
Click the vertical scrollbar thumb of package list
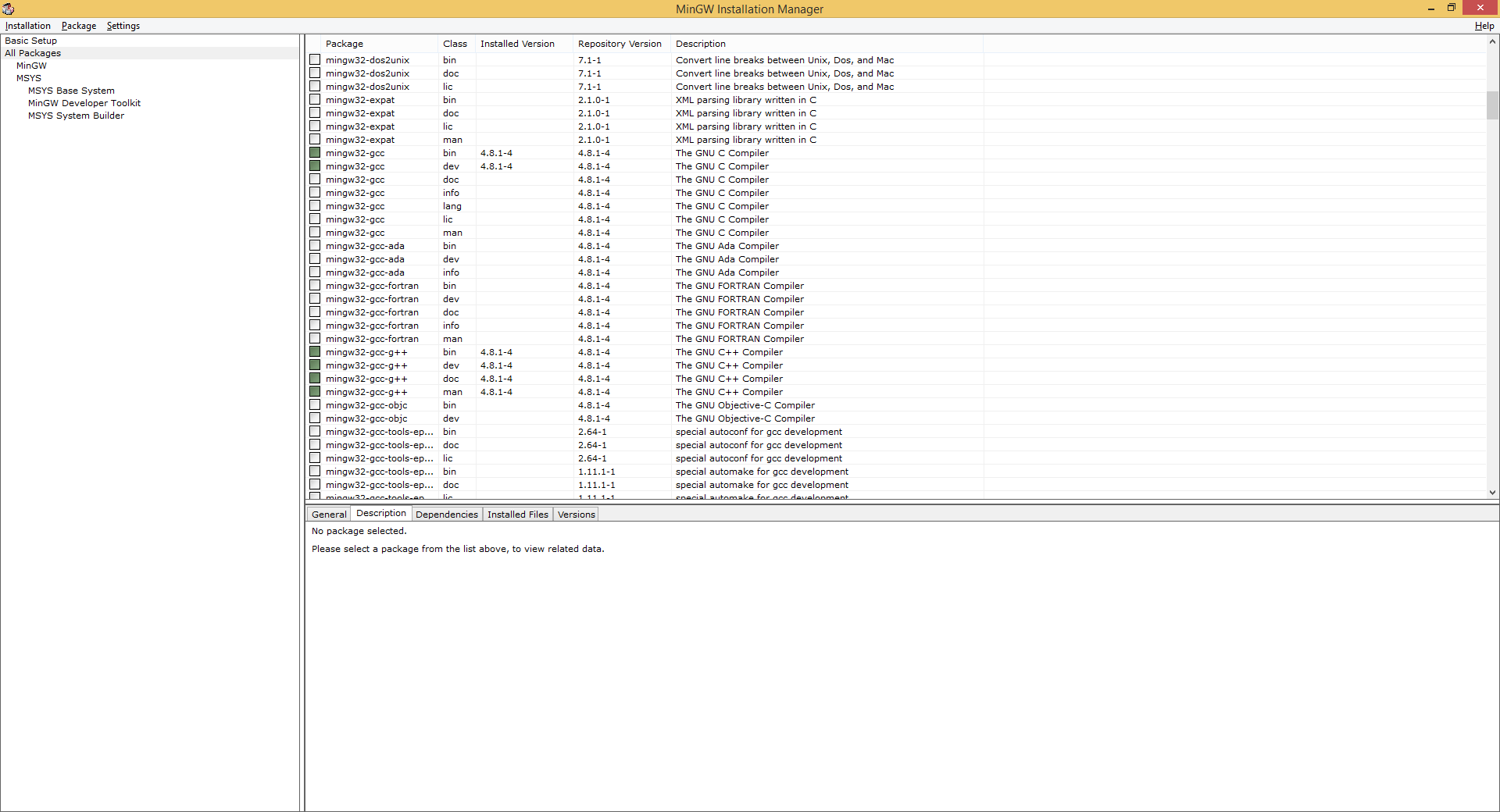click(x=1492, y=105)
